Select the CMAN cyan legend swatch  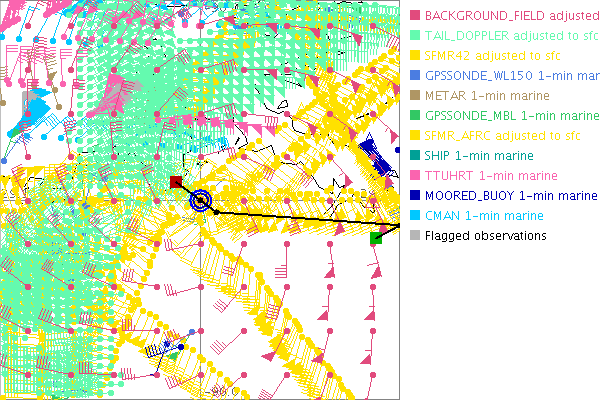click(415, 216)
